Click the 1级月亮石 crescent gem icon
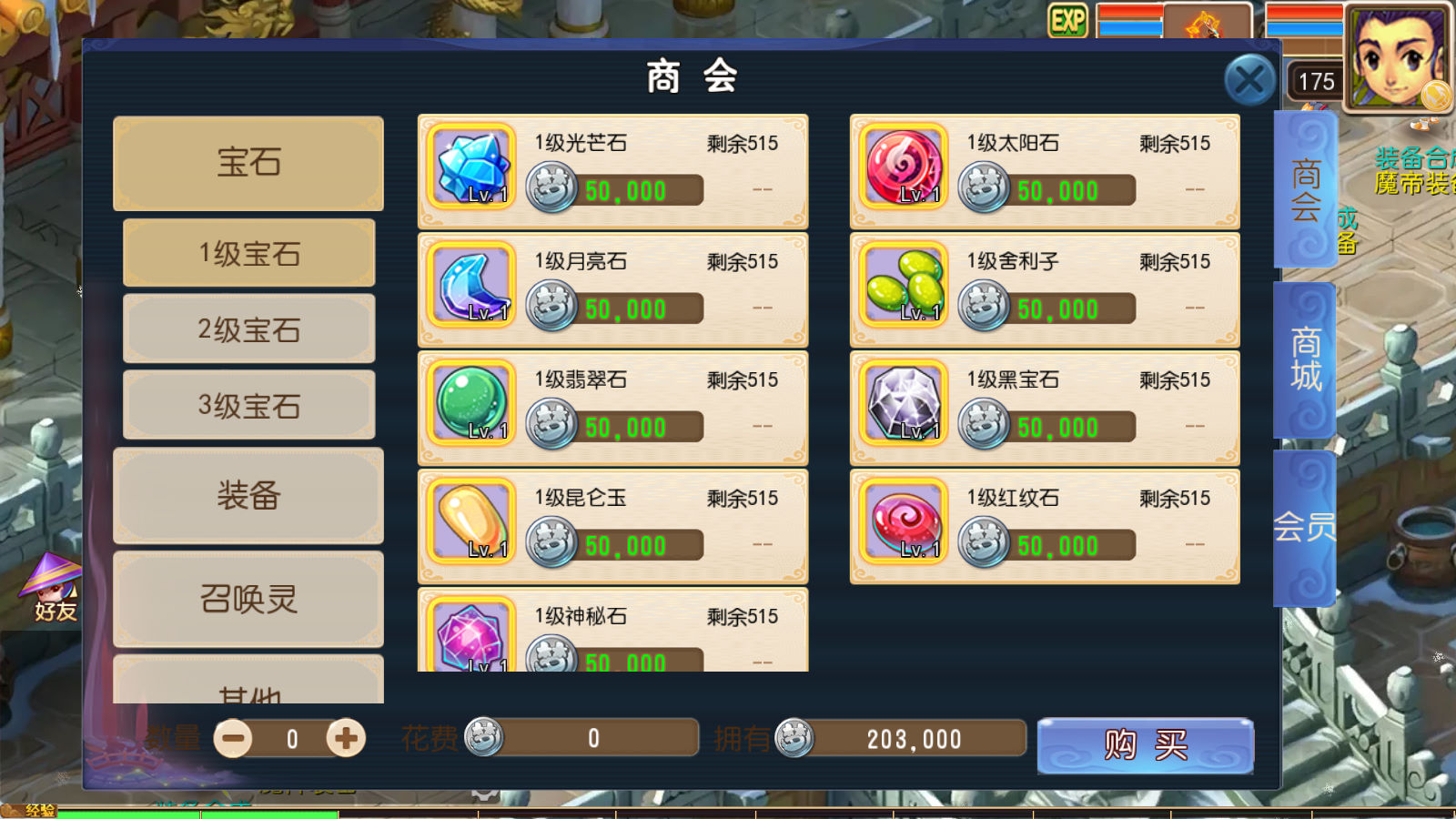Screen dimensions: 1456x819 471,286
